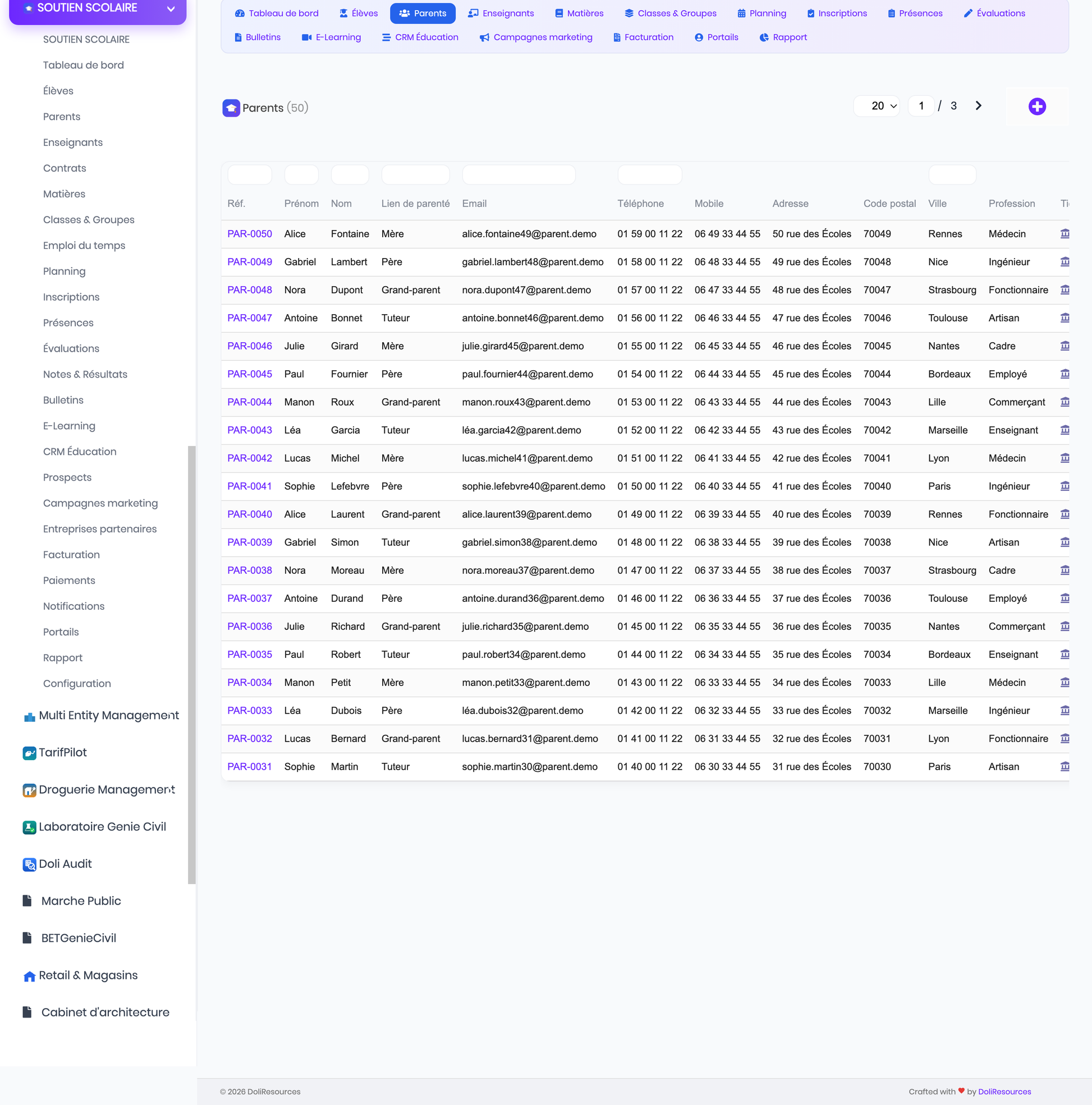The width and height of the screenshot is (1092, 1105).
Task: Click bank icon in PAR-0035 row
Action: 1065,655
